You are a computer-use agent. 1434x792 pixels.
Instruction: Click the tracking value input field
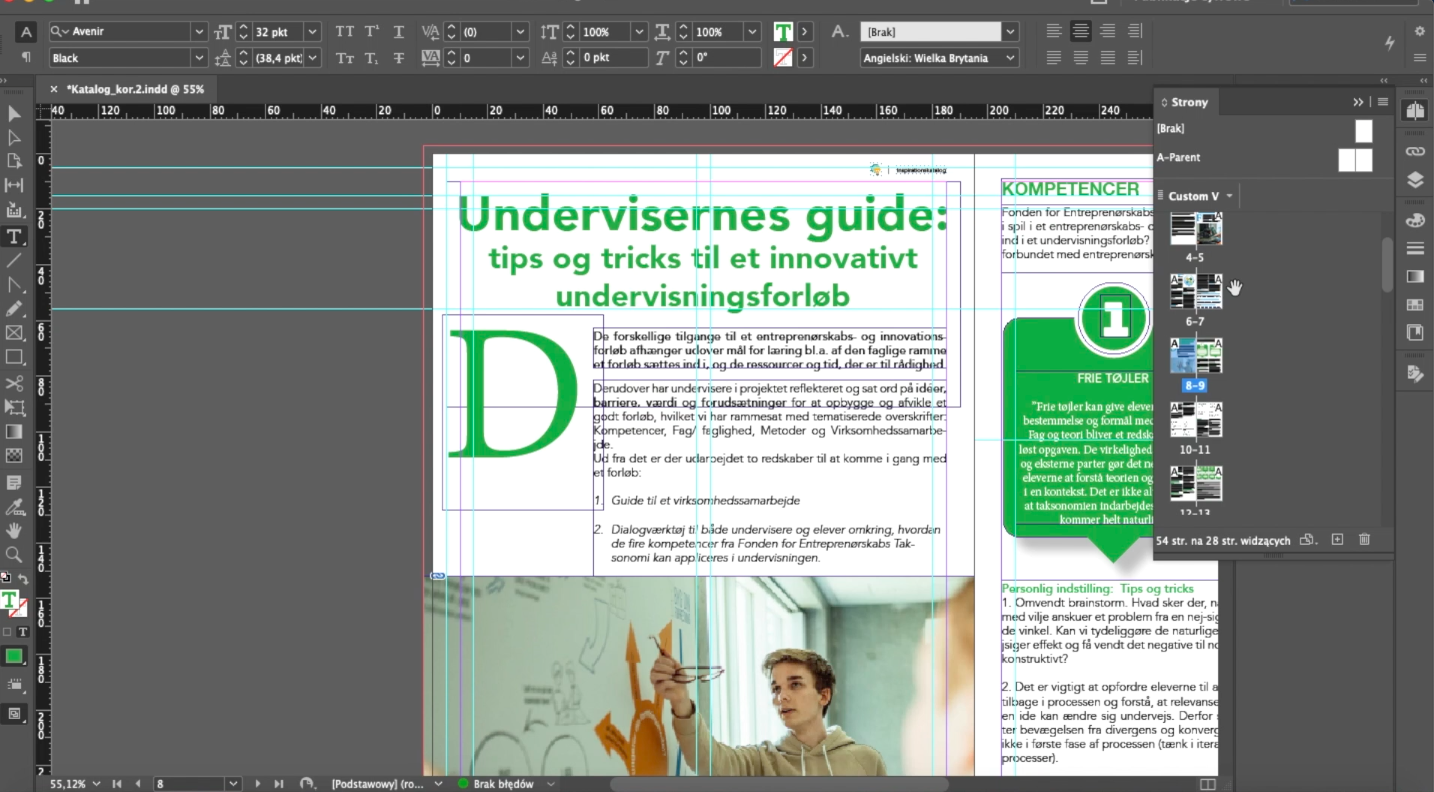point(487,58)
